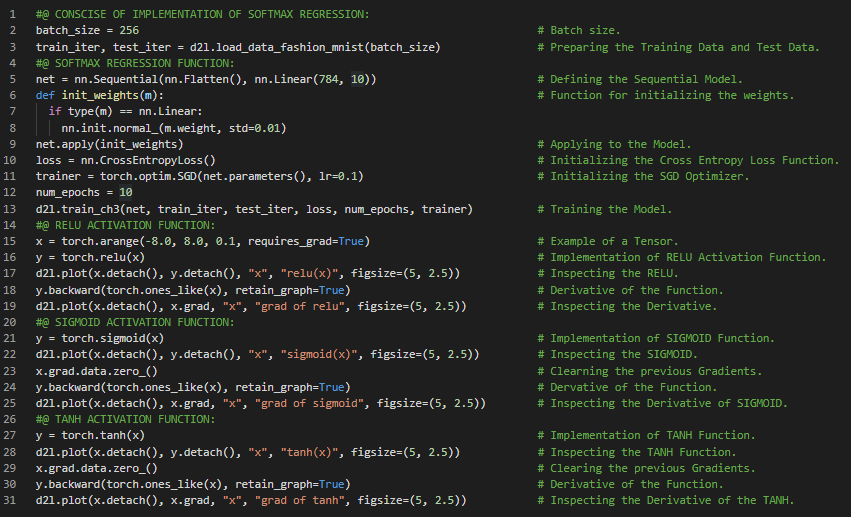
Task: Click the torch.arange tensor definition
Action: pos(102,241)
